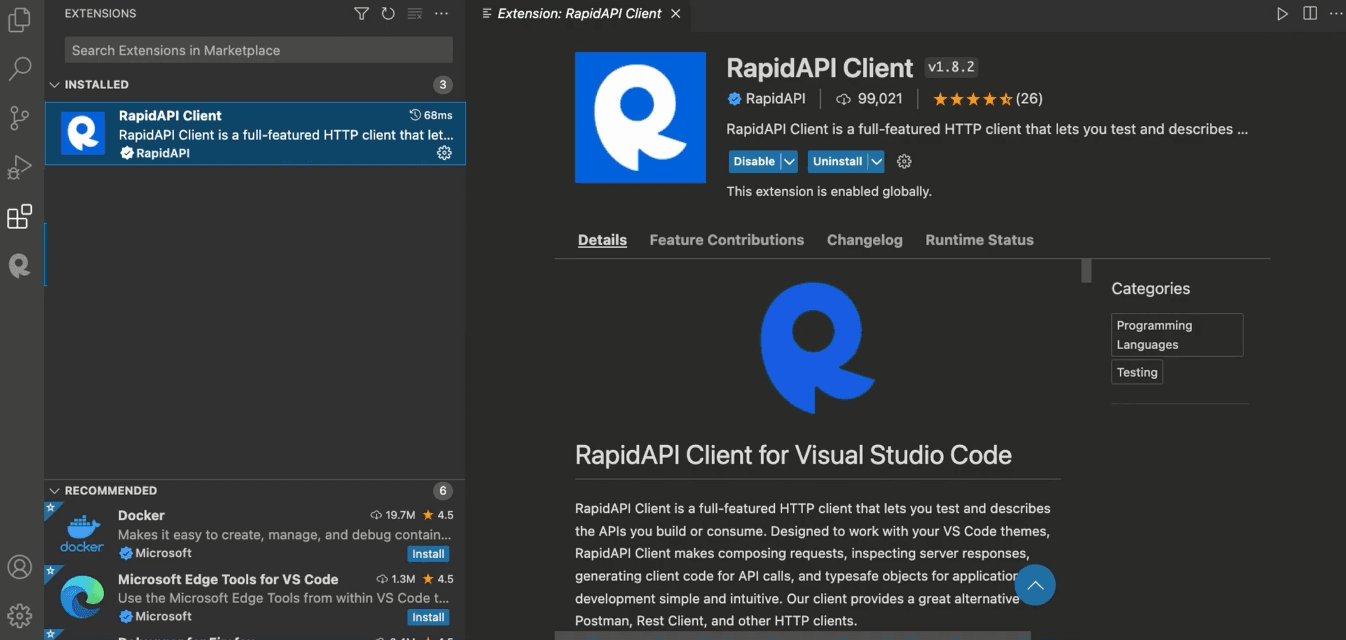Open the Extensions panel more actions menu
This screenshot has width=1346, height=640.
click(x=442, y=14)
